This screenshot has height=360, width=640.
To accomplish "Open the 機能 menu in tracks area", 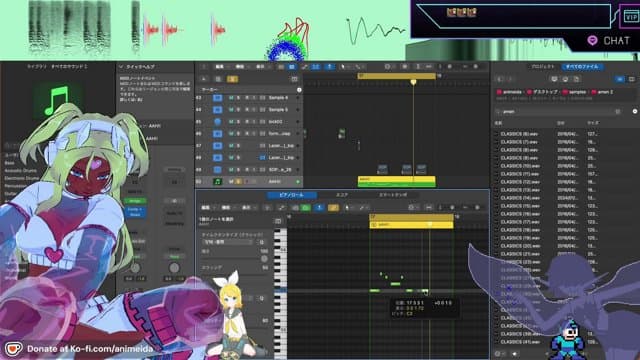I will coord(241,67).
